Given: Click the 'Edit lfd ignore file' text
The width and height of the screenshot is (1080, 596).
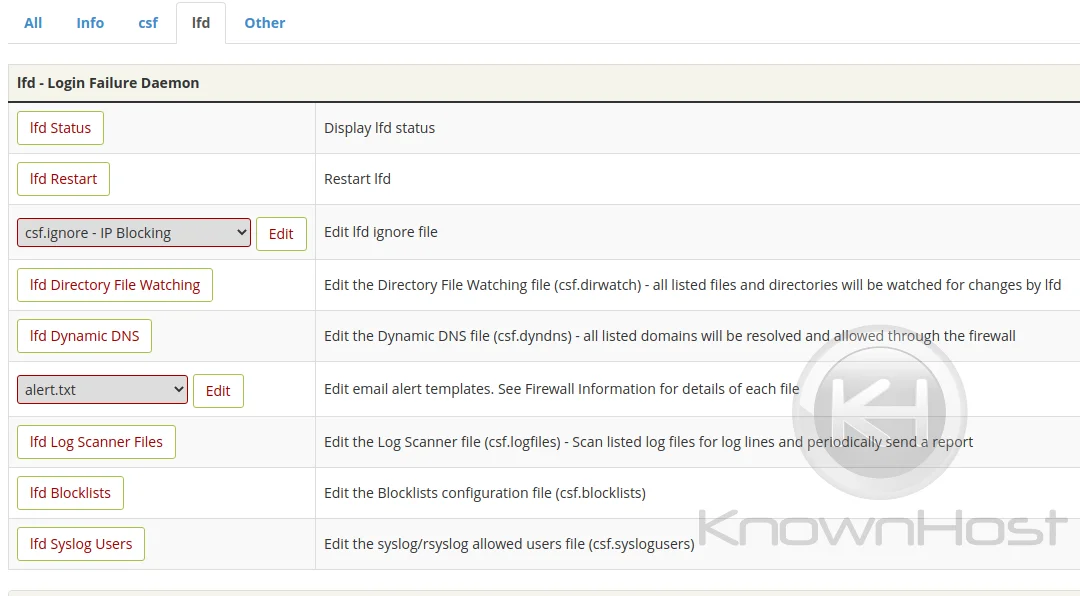Looking at the screenshot, I should [381, 232].
